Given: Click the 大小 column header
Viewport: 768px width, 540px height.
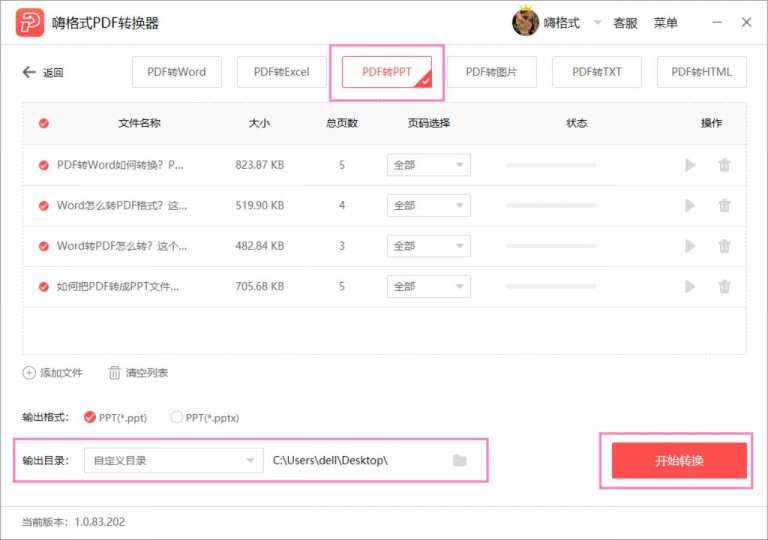Looking at the screenshot, I should tap(259, 123).
